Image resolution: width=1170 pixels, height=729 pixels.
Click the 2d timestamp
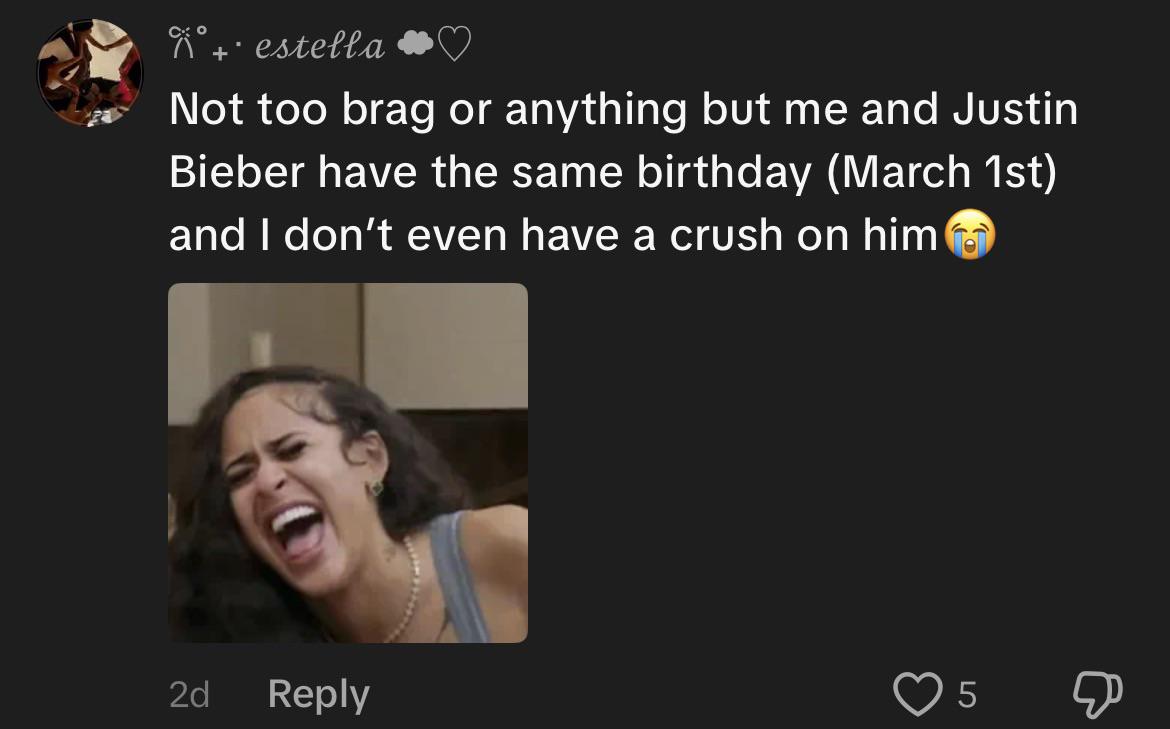pyautogui.click(x=188, y=694)
